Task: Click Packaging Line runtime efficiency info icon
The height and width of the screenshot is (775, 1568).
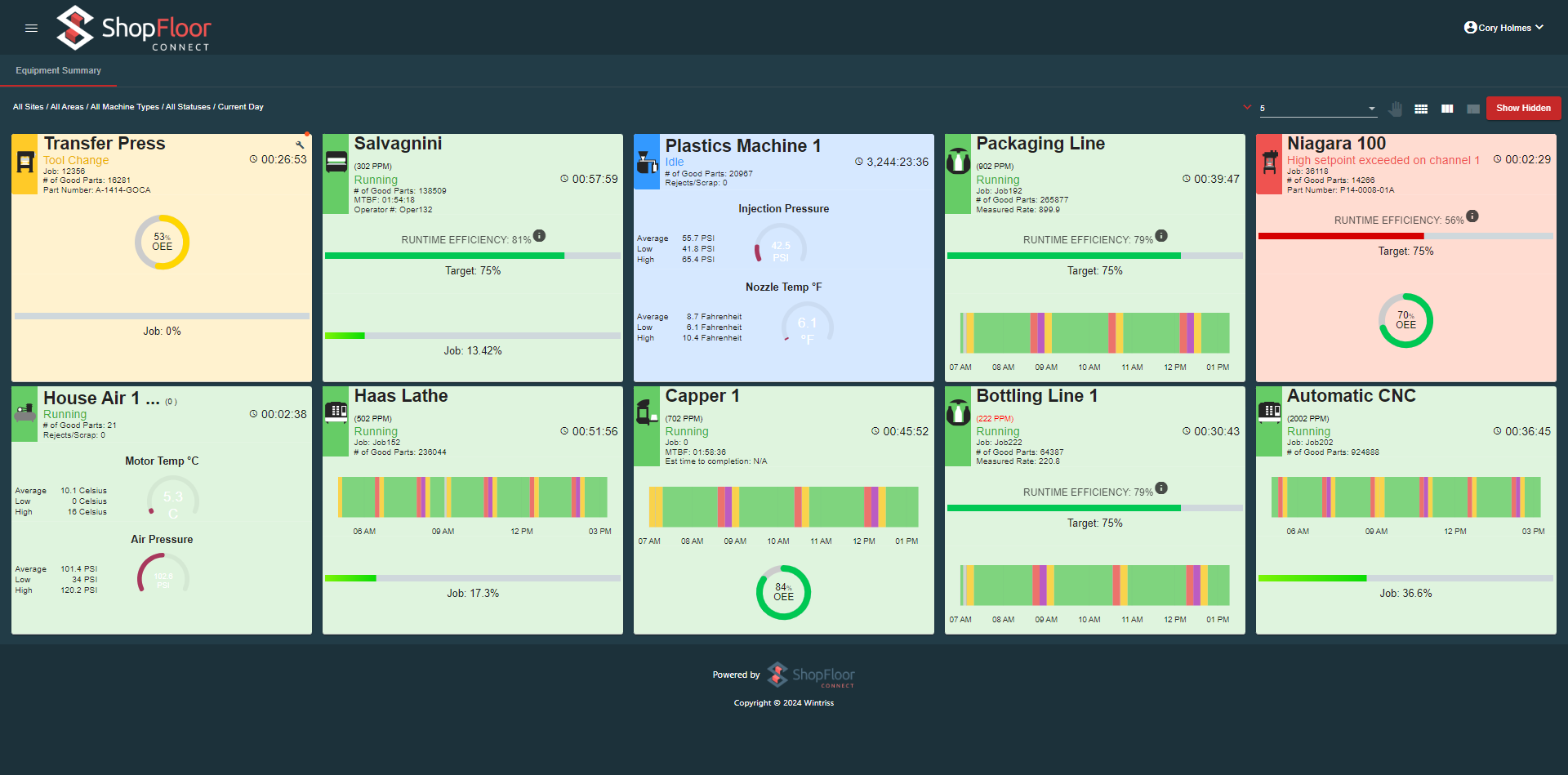Action: tap(1161, 236)
